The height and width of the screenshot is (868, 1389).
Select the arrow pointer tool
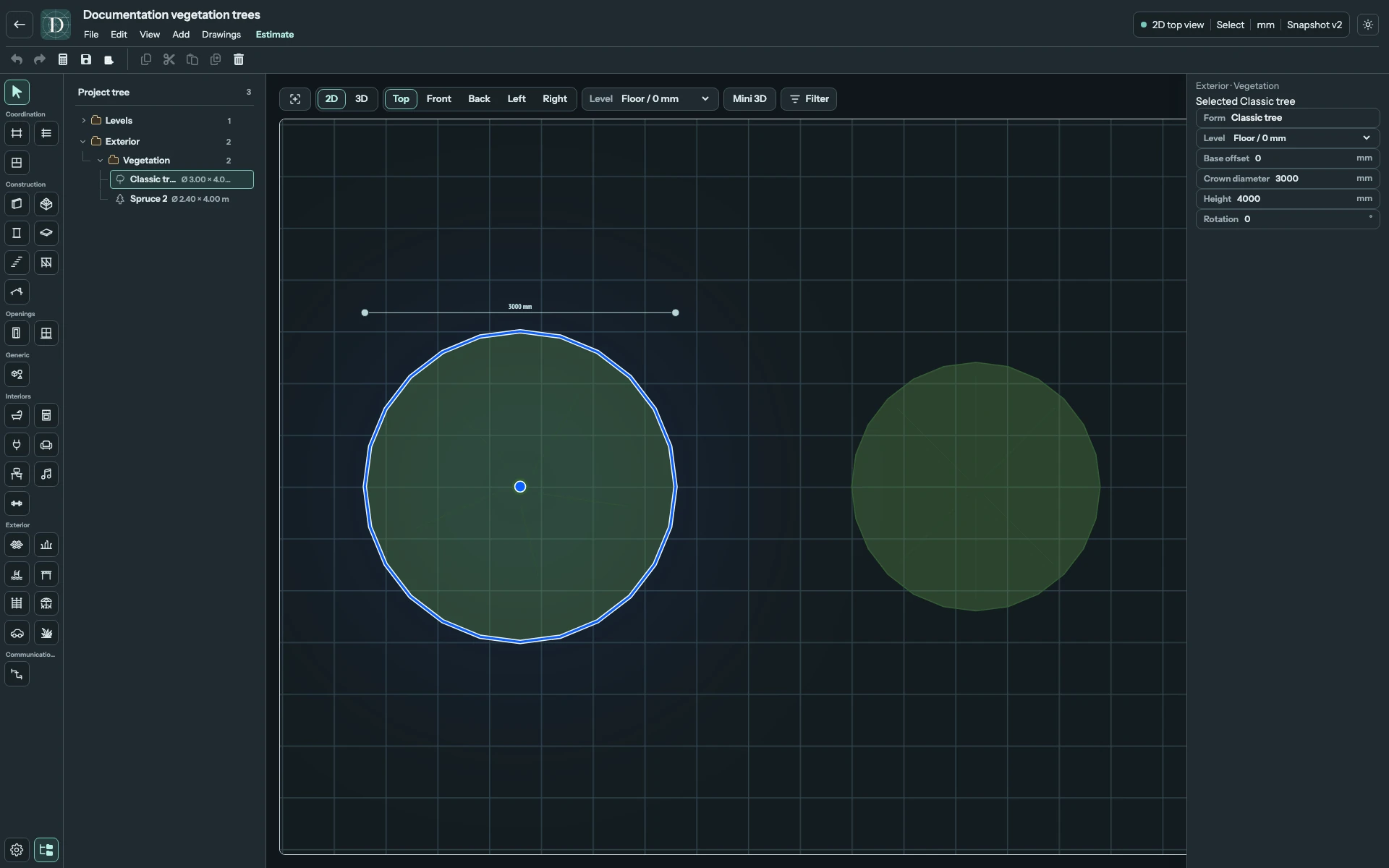(x=17, y=92)
